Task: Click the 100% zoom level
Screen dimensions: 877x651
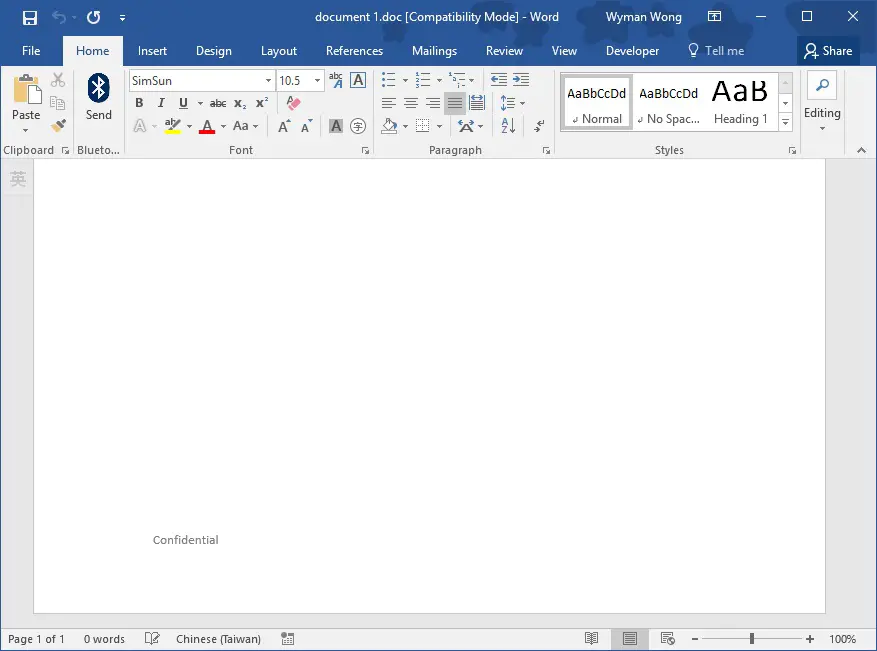Action: [x=842, y=639]
